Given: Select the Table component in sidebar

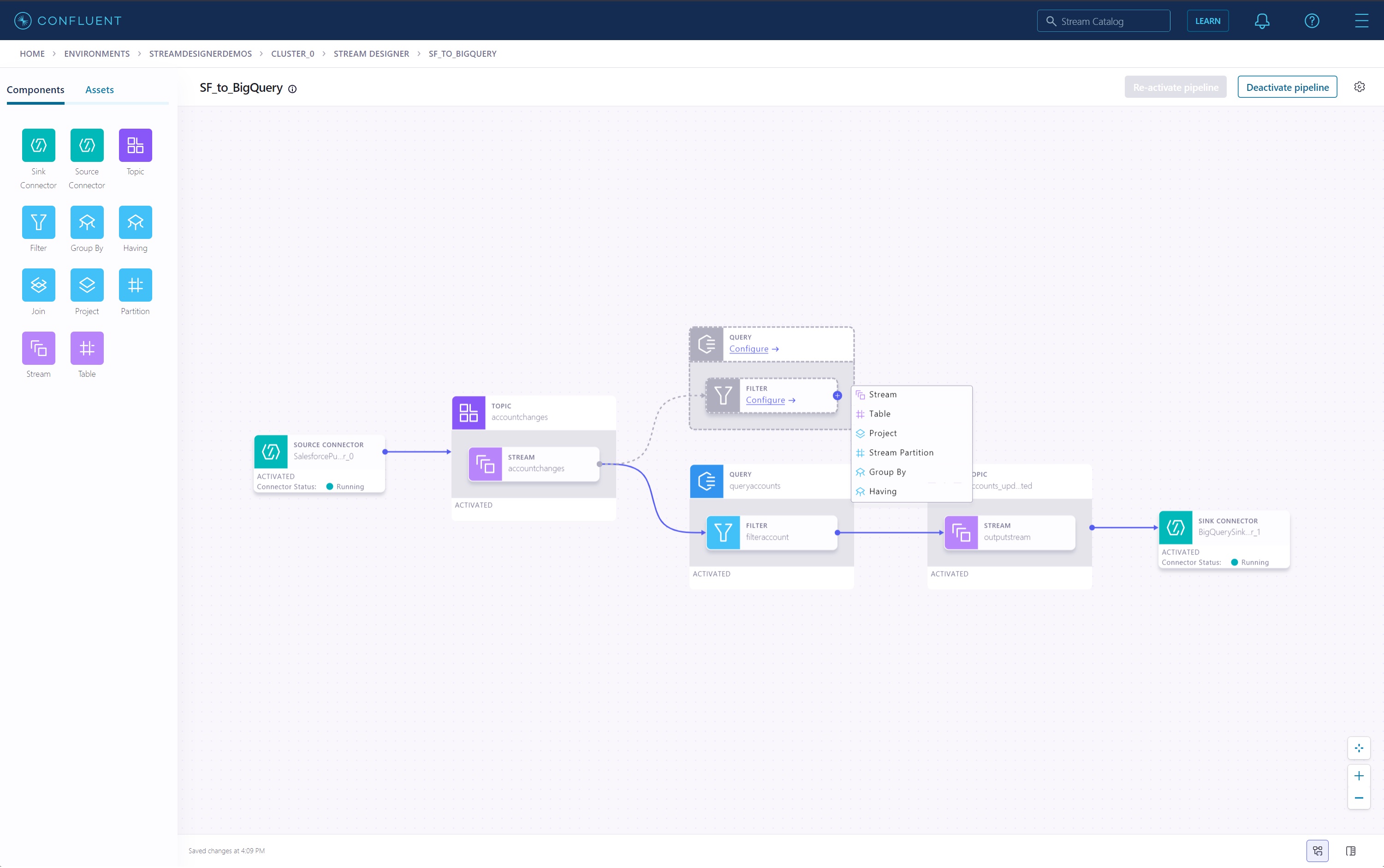Looking at the screenshot, I should (87, 349).
